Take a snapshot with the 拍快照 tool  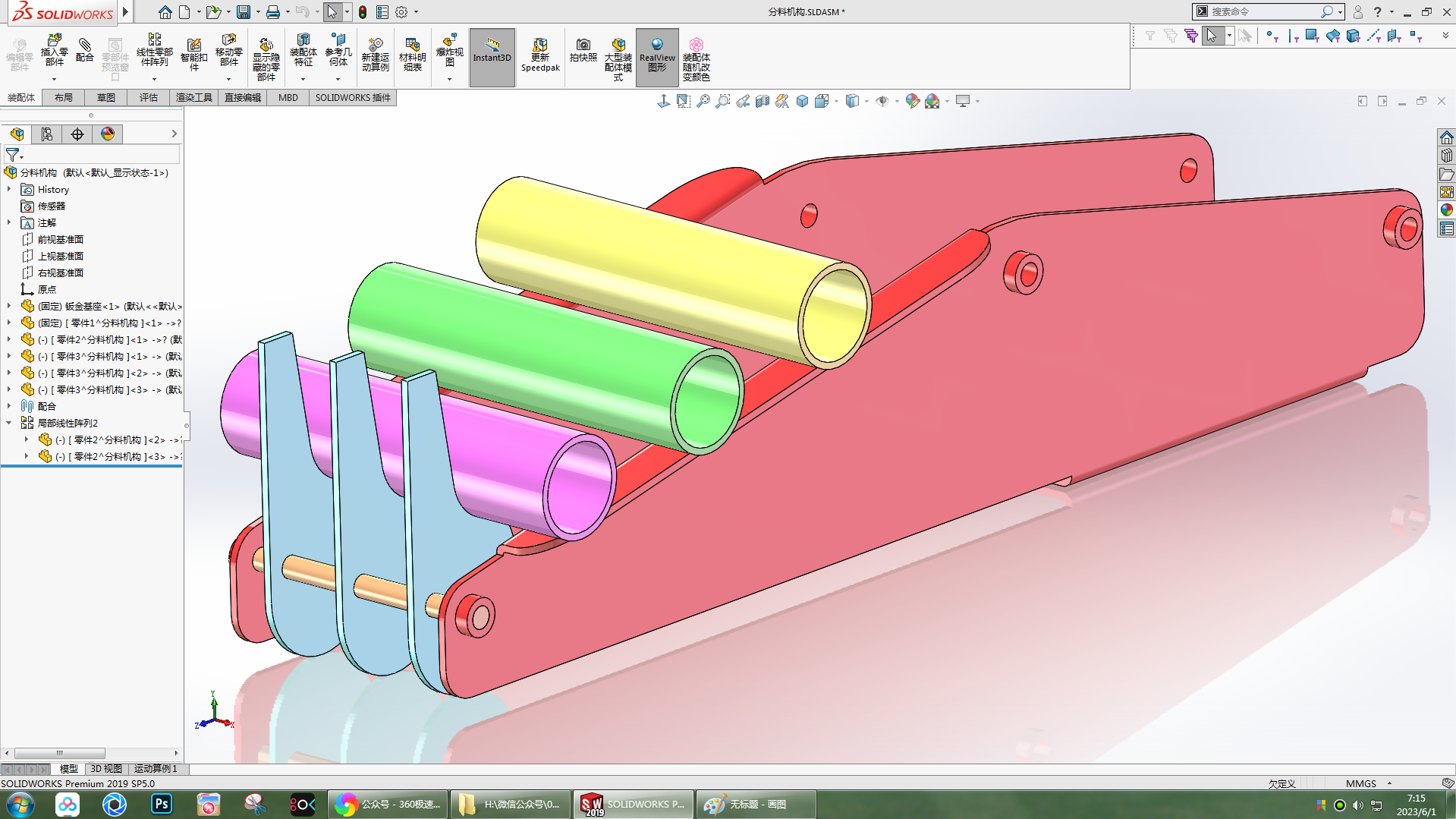click(x=583, y=51)
